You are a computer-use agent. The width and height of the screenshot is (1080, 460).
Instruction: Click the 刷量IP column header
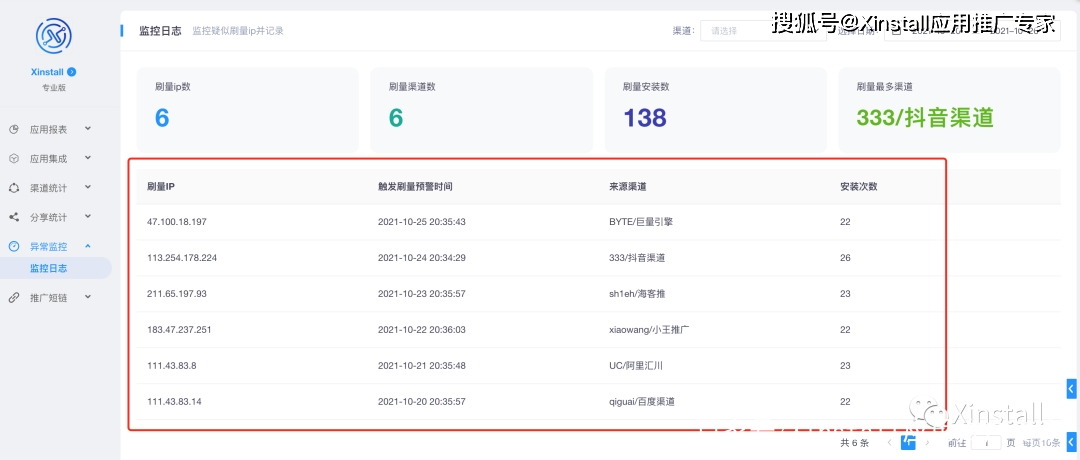[161, 187]
